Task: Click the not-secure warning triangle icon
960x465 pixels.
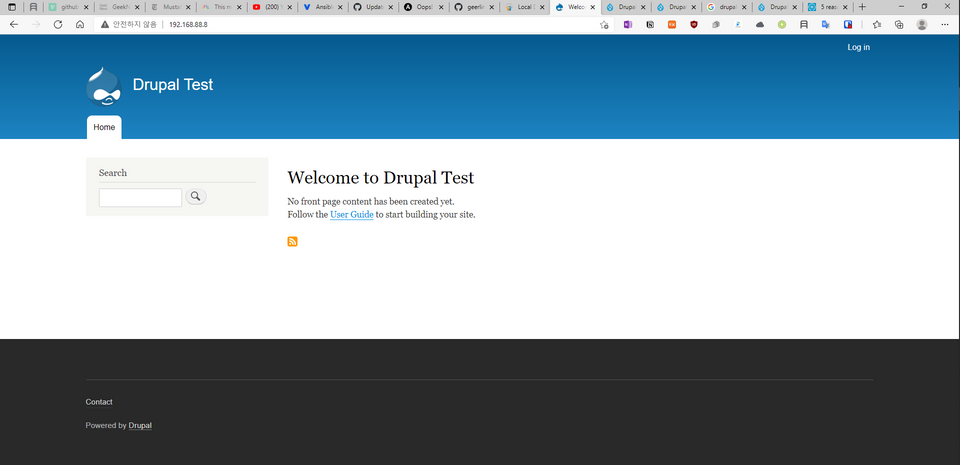Action: tap(105, 24)
